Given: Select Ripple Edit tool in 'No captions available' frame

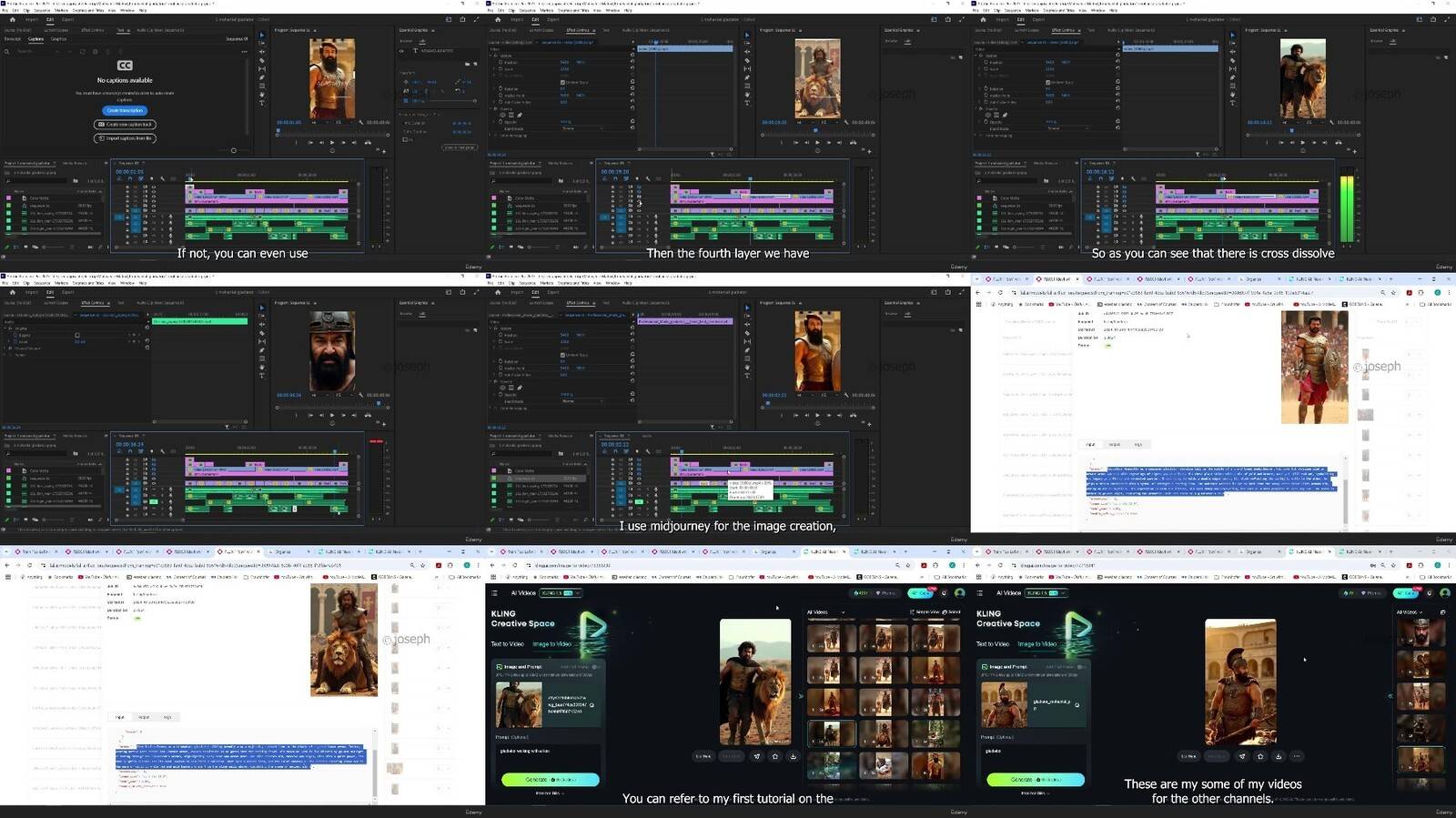Looking at the screenshot, I should 262,52.
